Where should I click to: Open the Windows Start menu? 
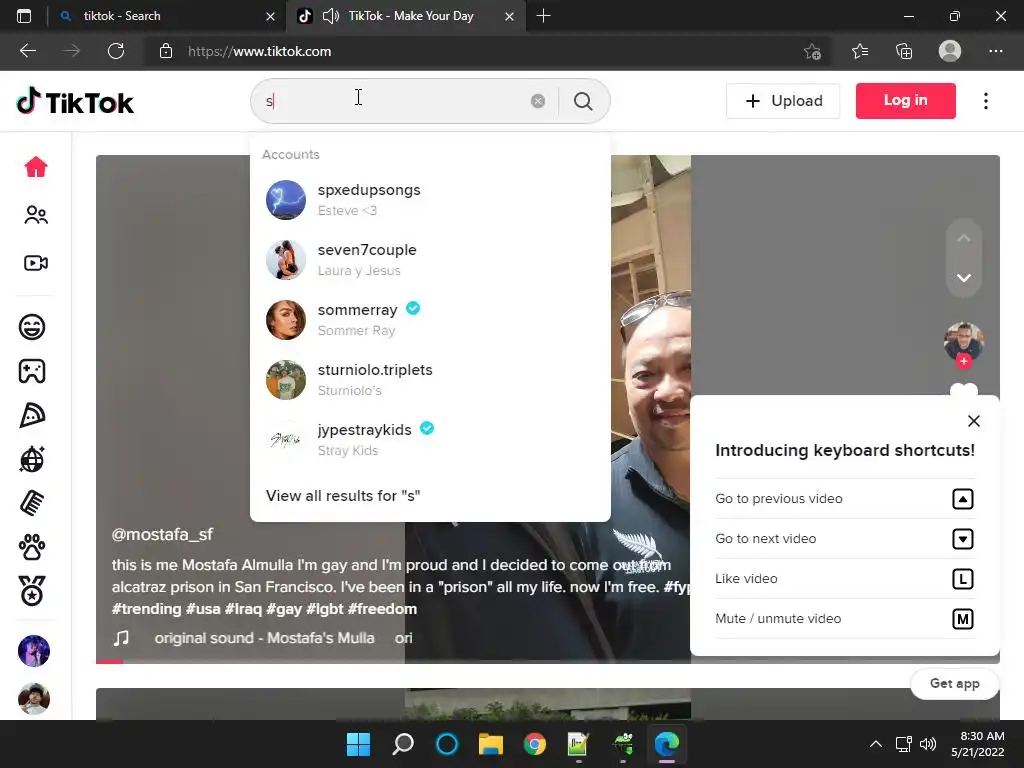coord(358,744)
